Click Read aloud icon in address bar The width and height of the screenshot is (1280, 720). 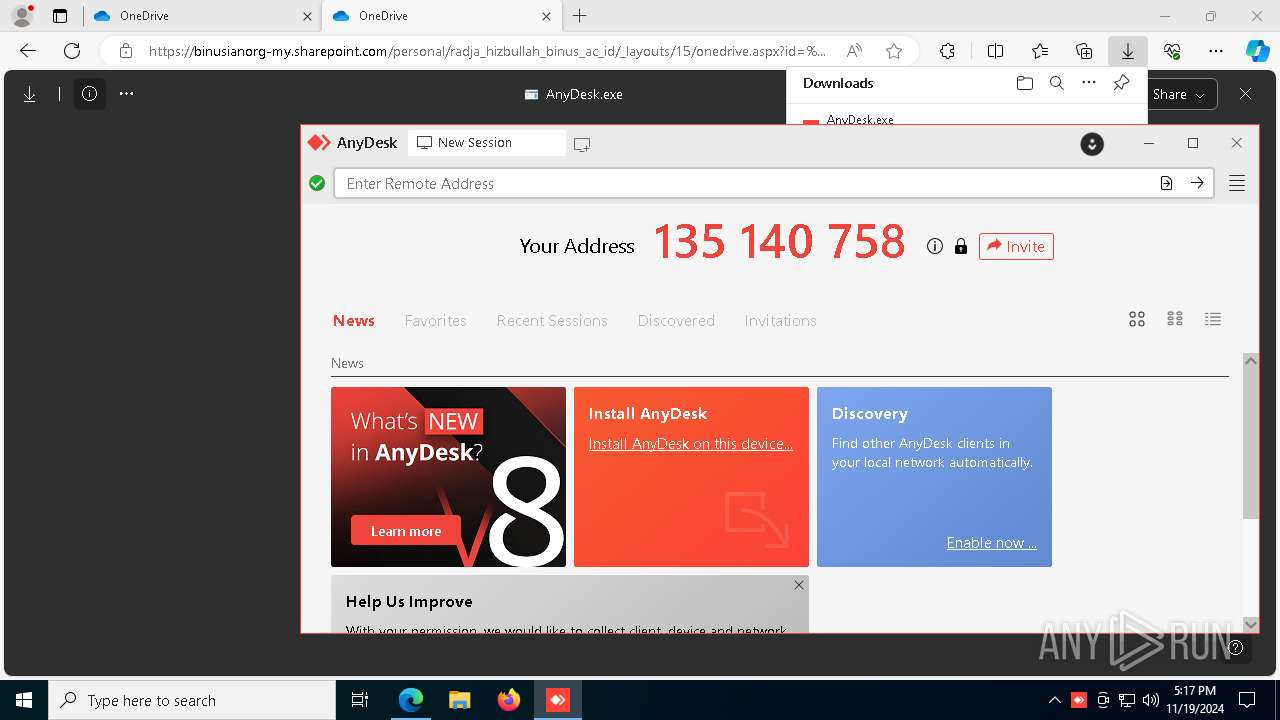coord(854,51)
